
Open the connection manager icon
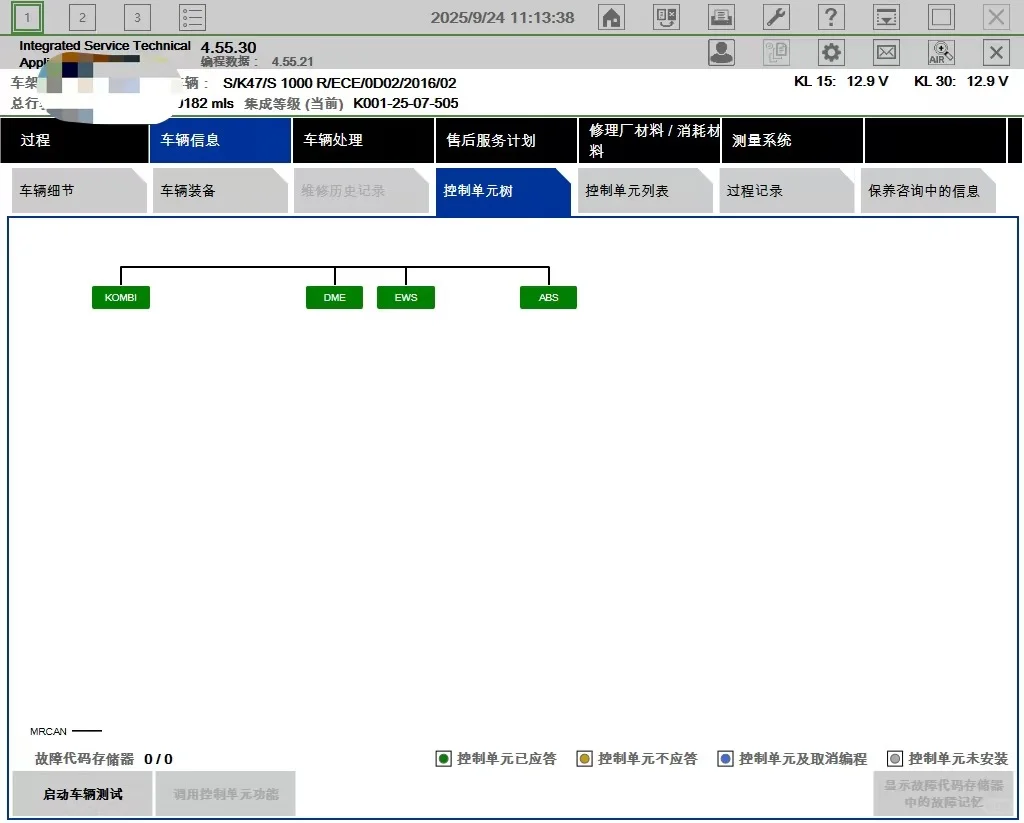[x=666, y=18]
